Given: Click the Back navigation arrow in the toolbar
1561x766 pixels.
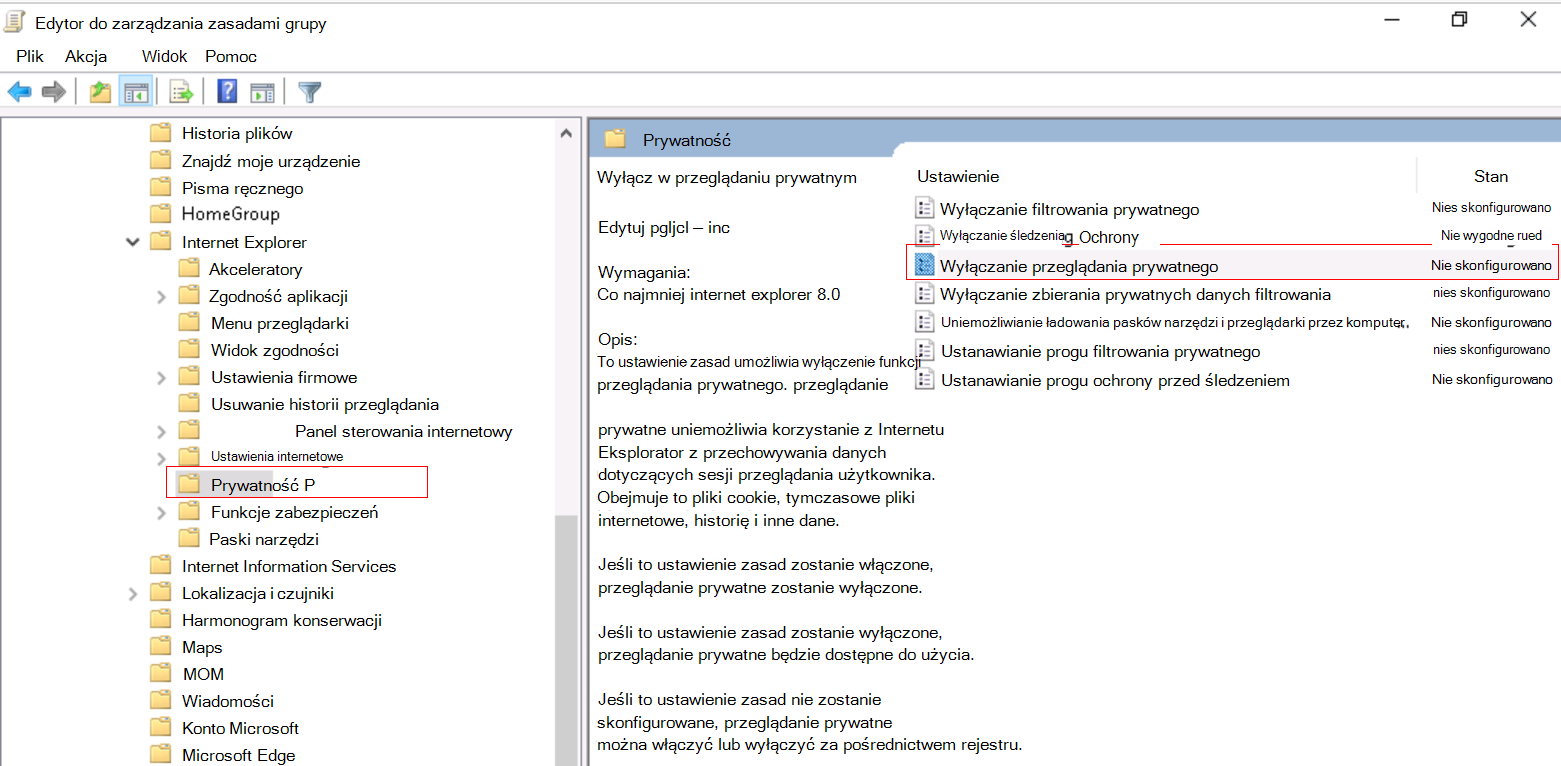Looking at the screenshot, I should (x=20, y=91).
